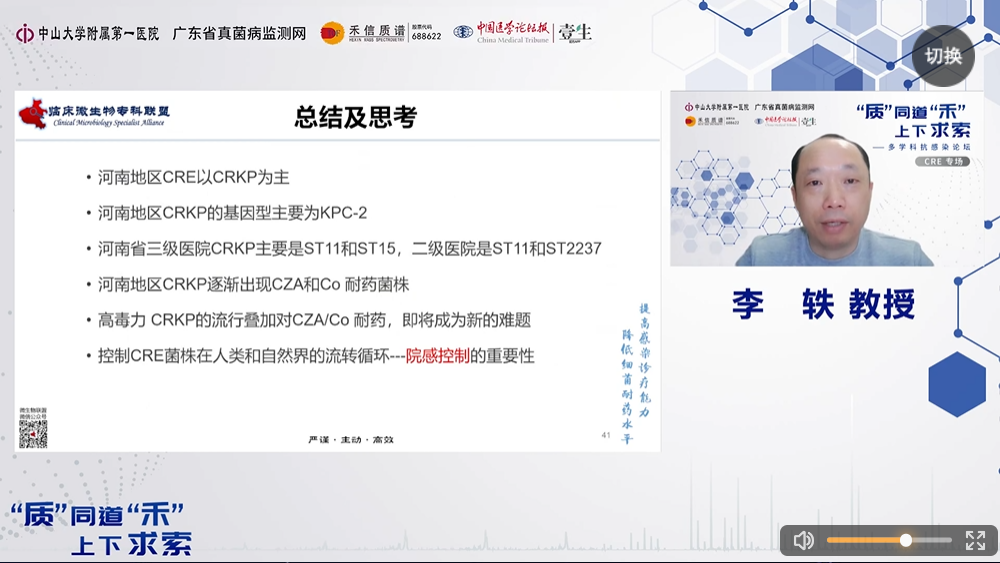Click the 中山大学附属第一医院 logo in header
The height and width of the screenshot is (563, 1000).
(x=87, y=34)
